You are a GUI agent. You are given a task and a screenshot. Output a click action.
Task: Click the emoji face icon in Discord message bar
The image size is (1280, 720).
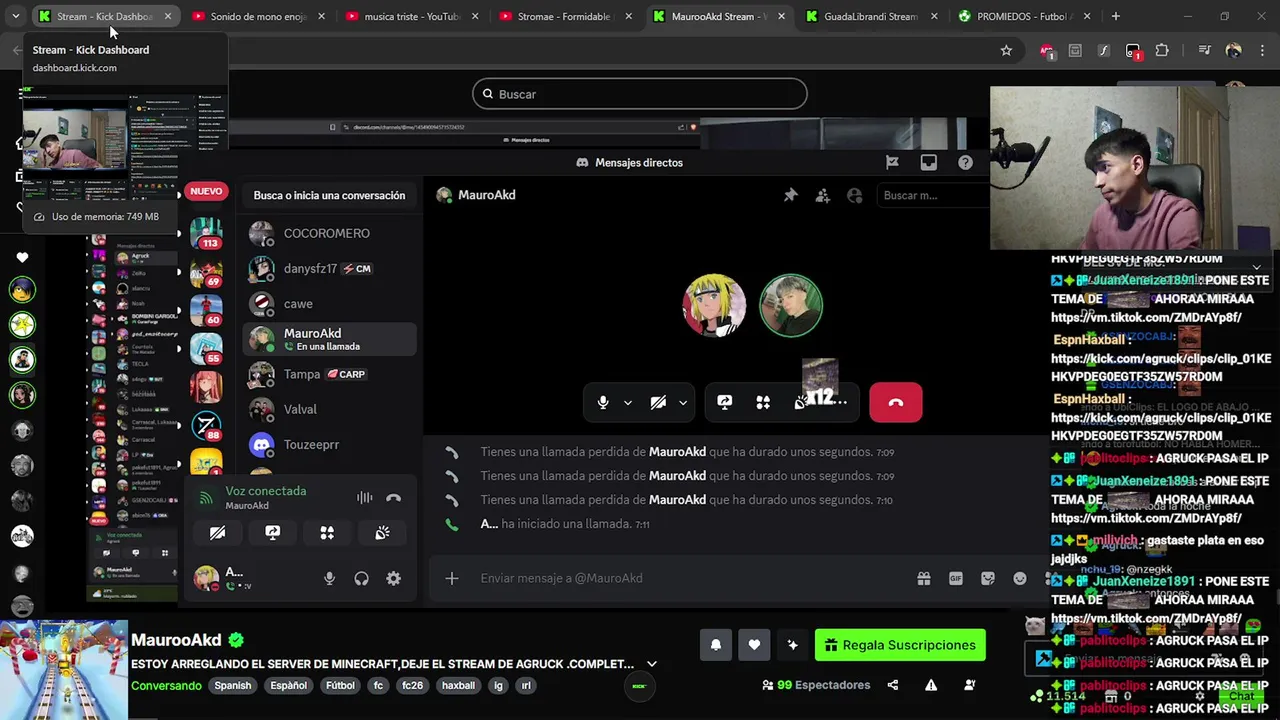(1020, 578)
